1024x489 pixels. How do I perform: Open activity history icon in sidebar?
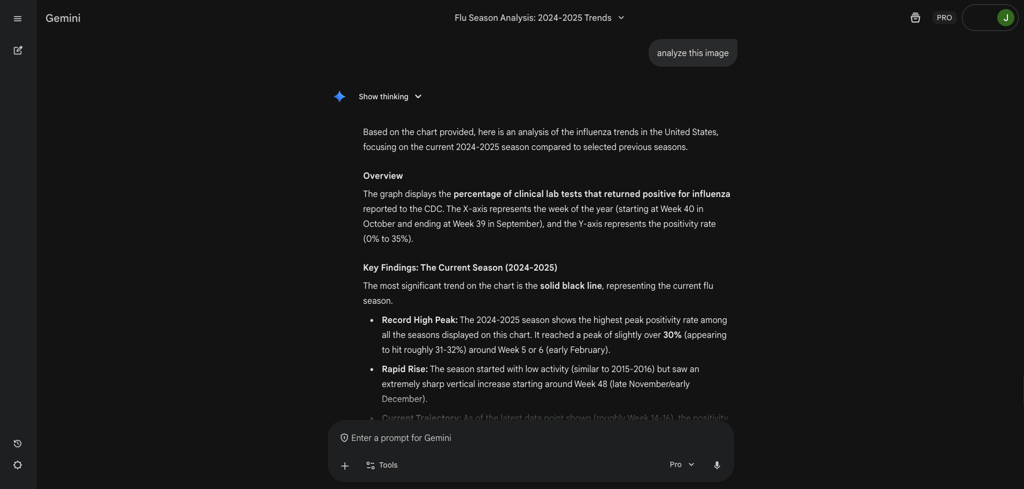click(x=18, y=444)
